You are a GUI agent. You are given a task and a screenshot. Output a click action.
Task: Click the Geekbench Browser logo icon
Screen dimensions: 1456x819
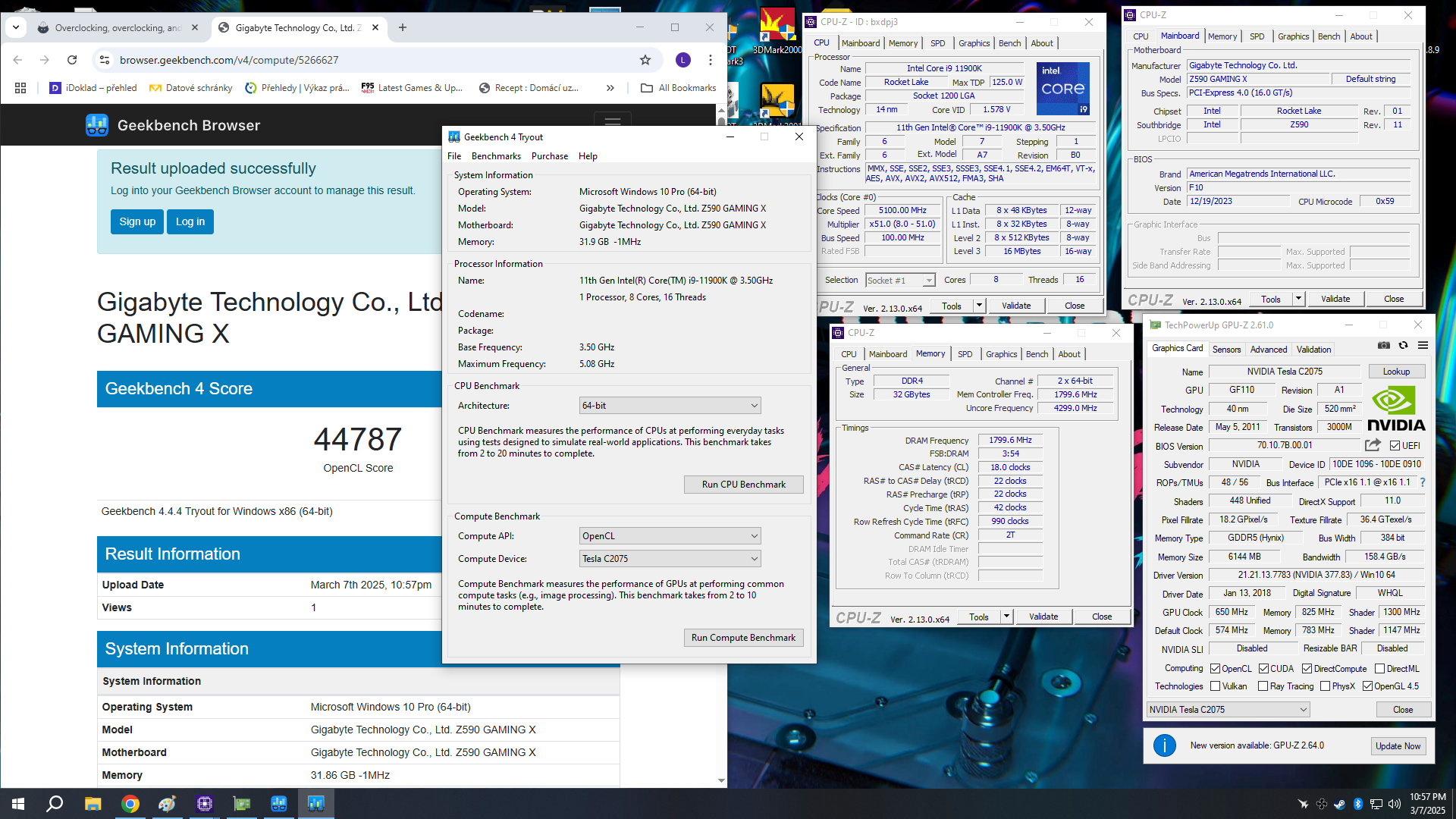(96, 125)
